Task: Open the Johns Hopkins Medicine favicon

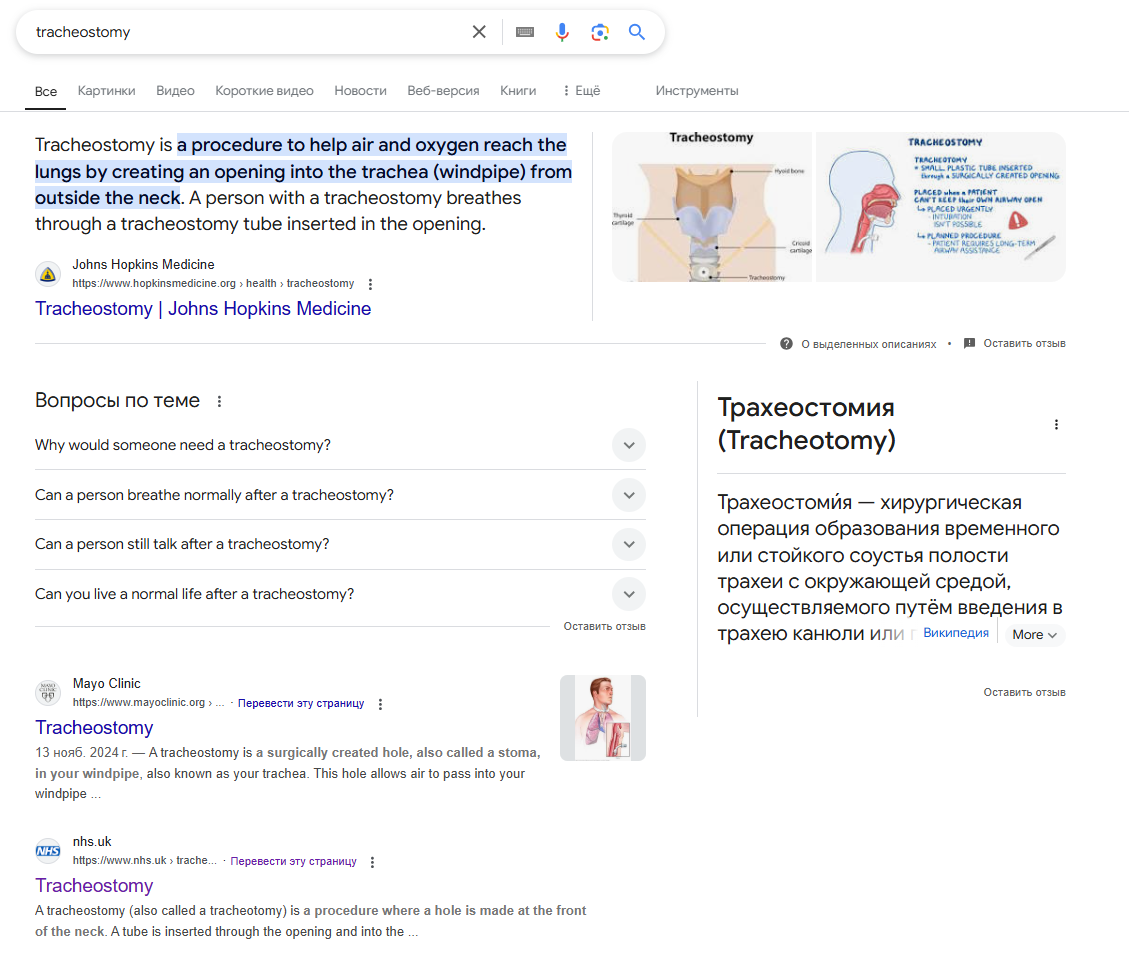Action: tap(48, 274)
